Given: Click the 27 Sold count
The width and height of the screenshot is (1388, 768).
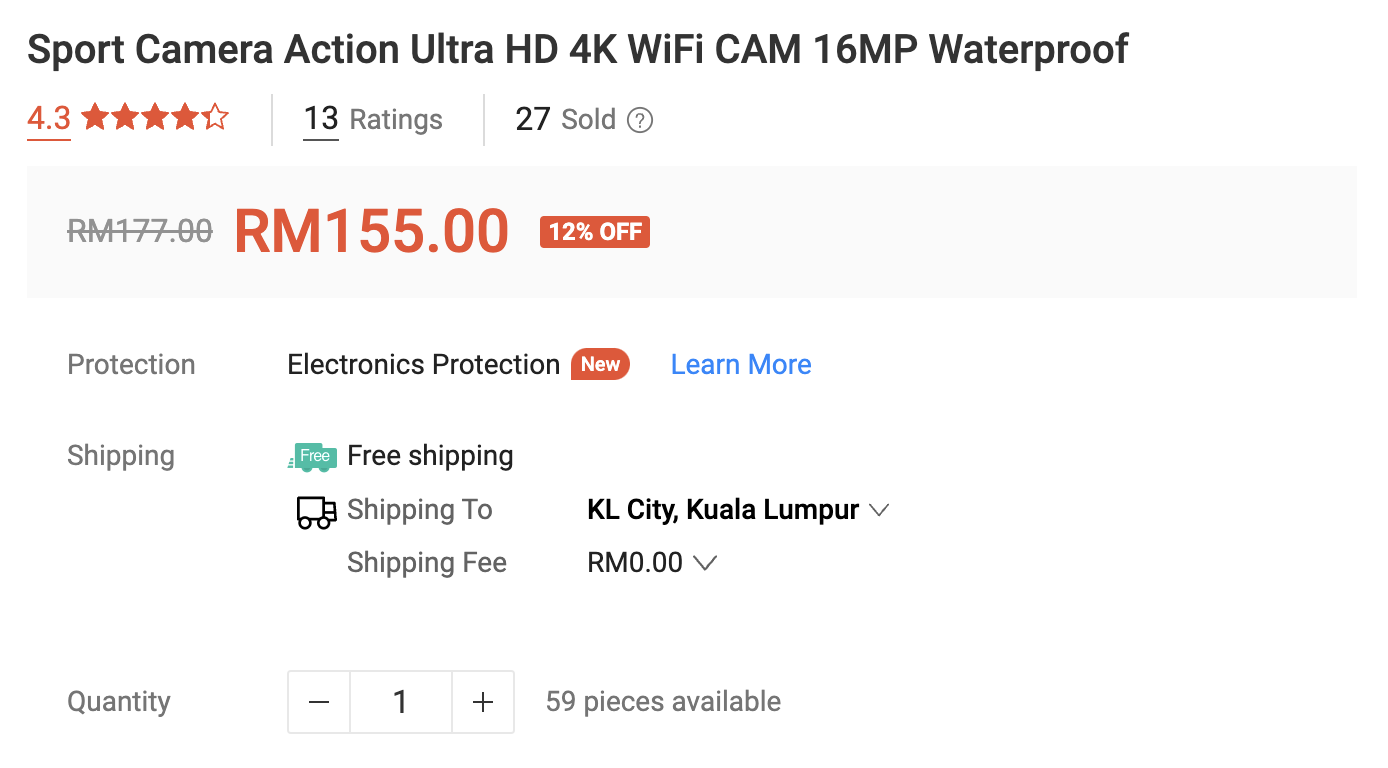Looking at the screenshot, I should 565,120.
